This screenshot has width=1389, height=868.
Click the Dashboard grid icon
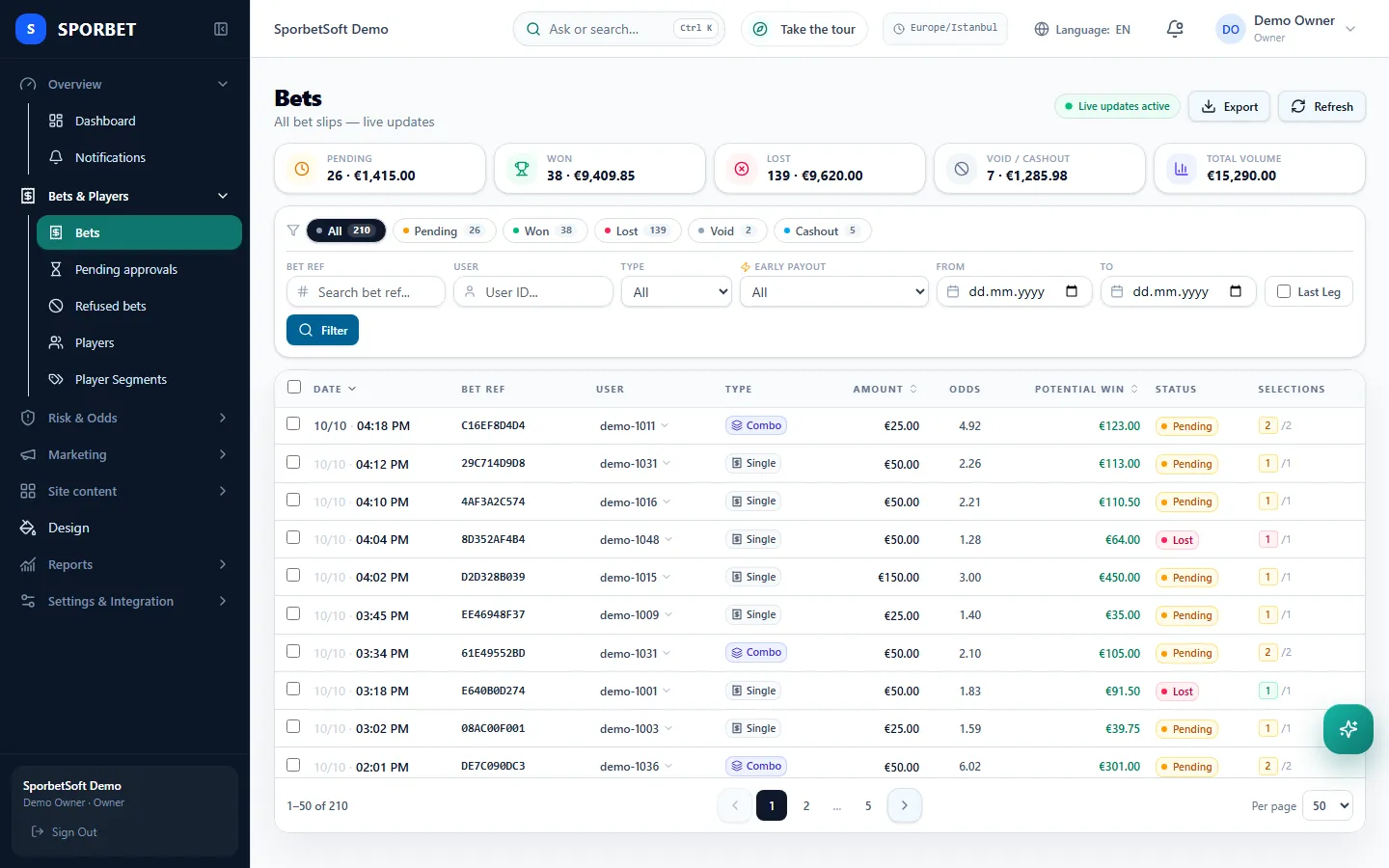pyautogui.click(x=56, y=121)
